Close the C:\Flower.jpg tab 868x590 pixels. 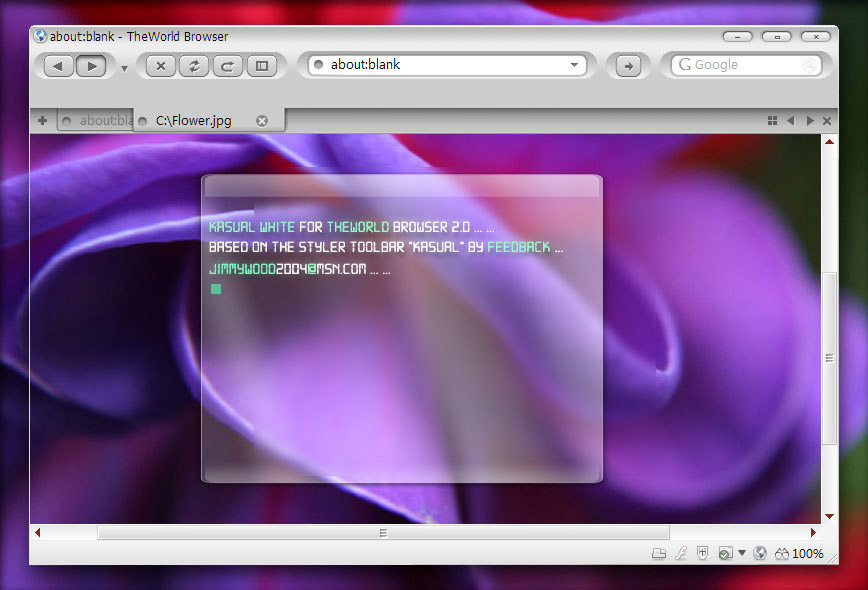point(262,121)
